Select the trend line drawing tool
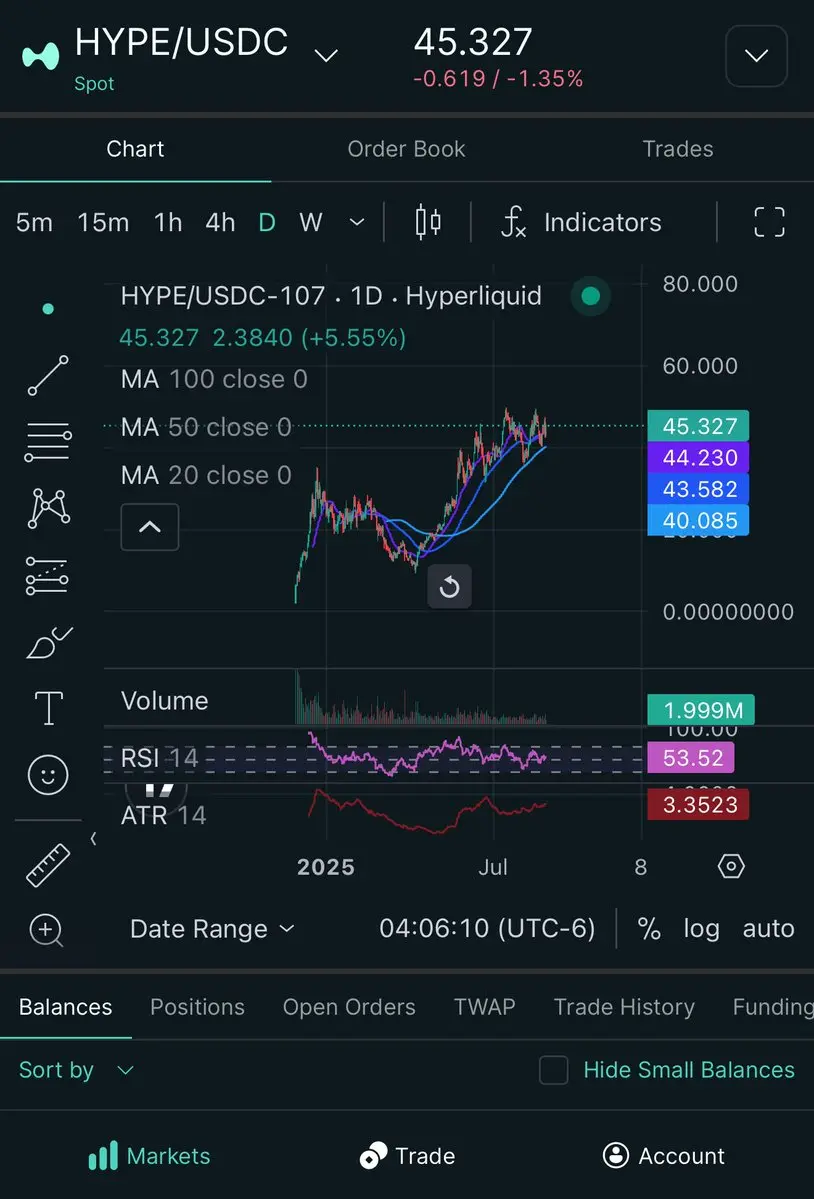The image size is (814, 1199). (48, 375)
